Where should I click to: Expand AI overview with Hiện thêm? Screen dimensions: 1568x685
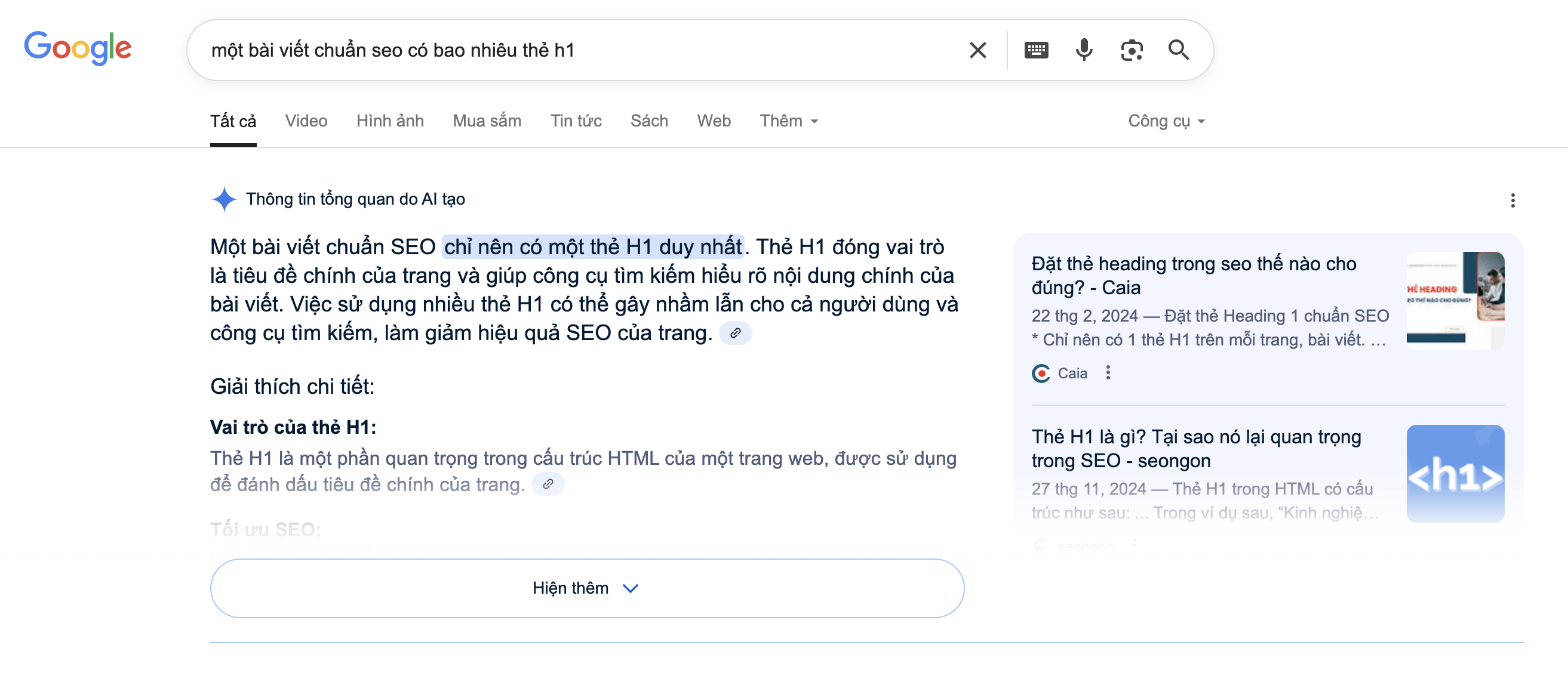(587, 588)
